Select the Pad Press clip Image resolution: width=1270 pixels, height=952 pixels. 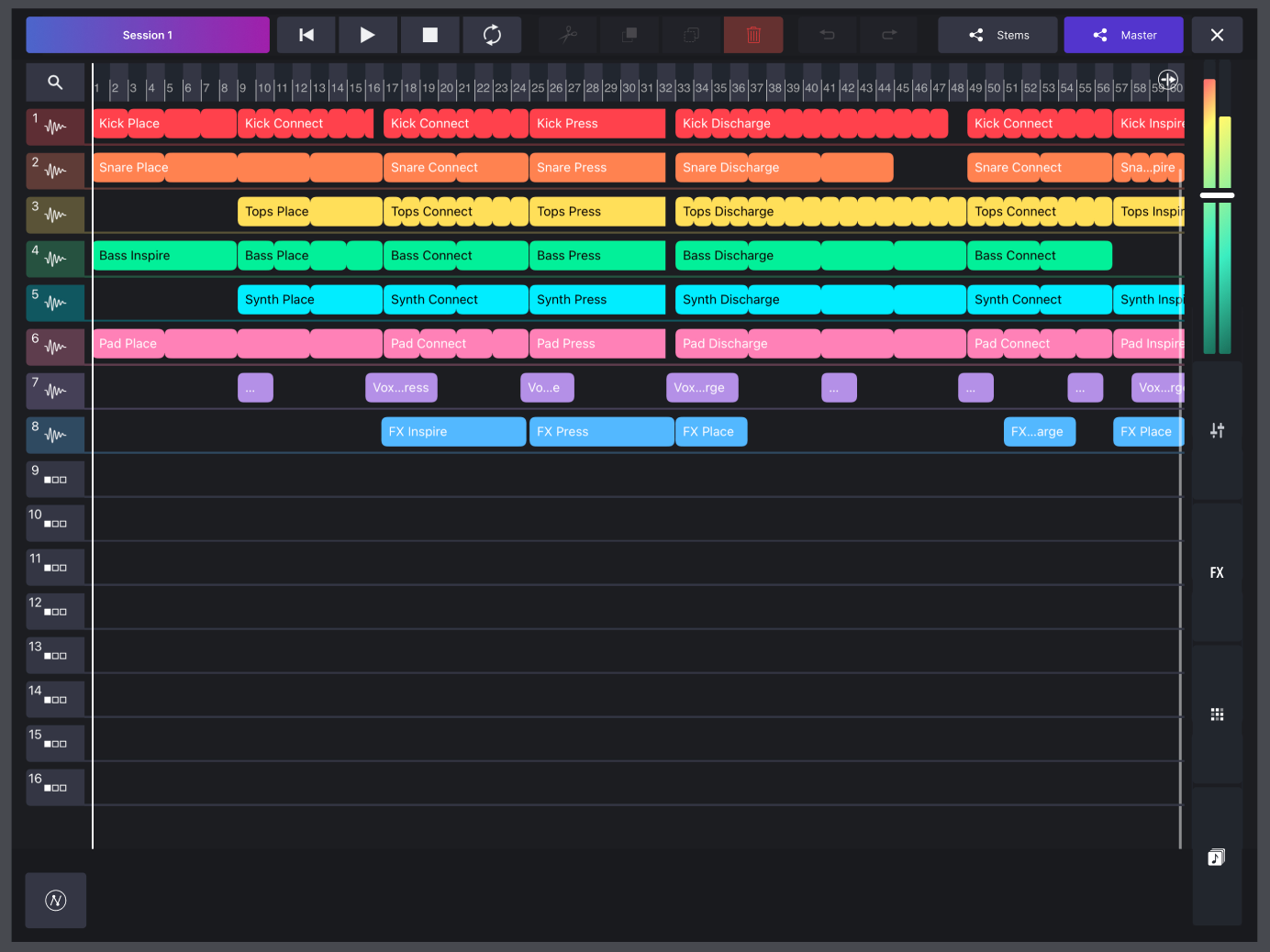click(597, 344)
